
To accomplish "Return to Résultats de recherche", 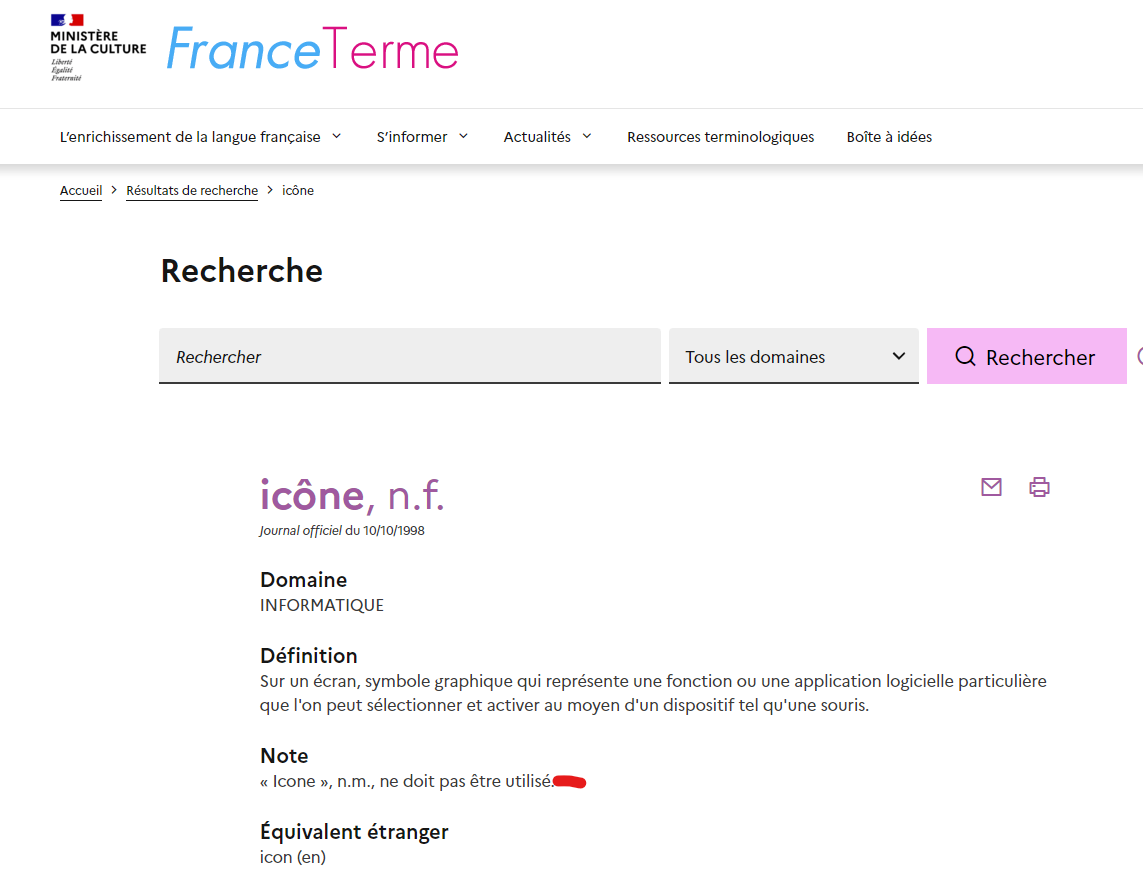I will coord(192,190).
